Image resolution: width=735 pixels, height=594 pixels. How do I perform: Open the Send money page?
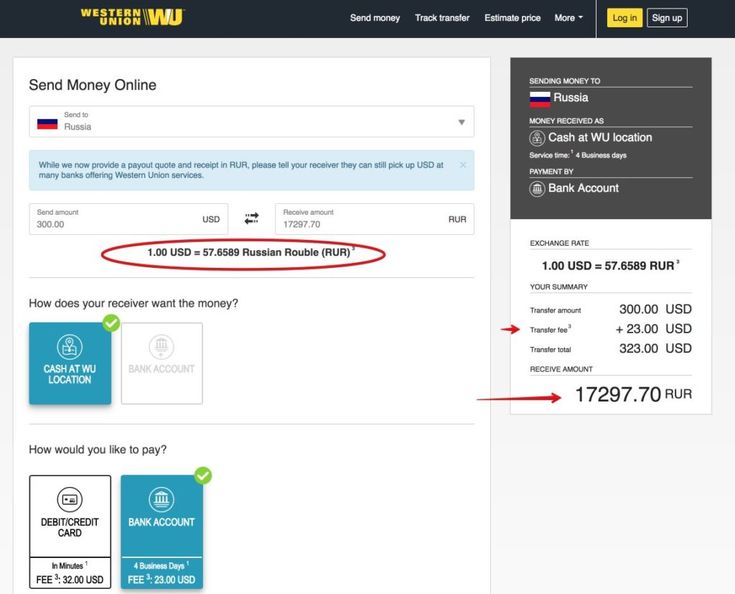[x=375, y=18]
